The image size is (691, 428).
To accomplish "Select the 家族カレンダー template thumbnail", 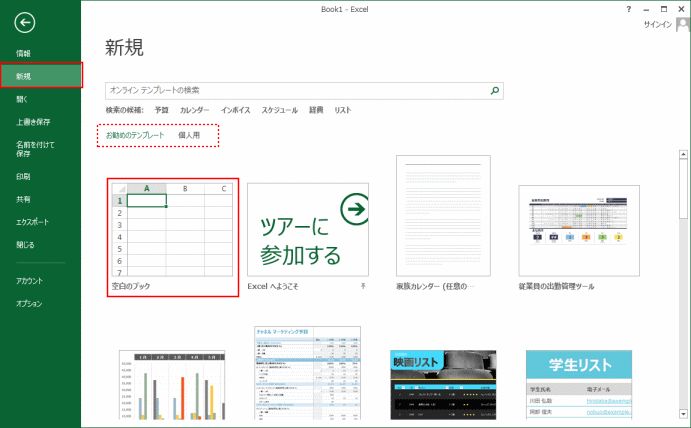I will pyautogui.click(x=443, y=214).
